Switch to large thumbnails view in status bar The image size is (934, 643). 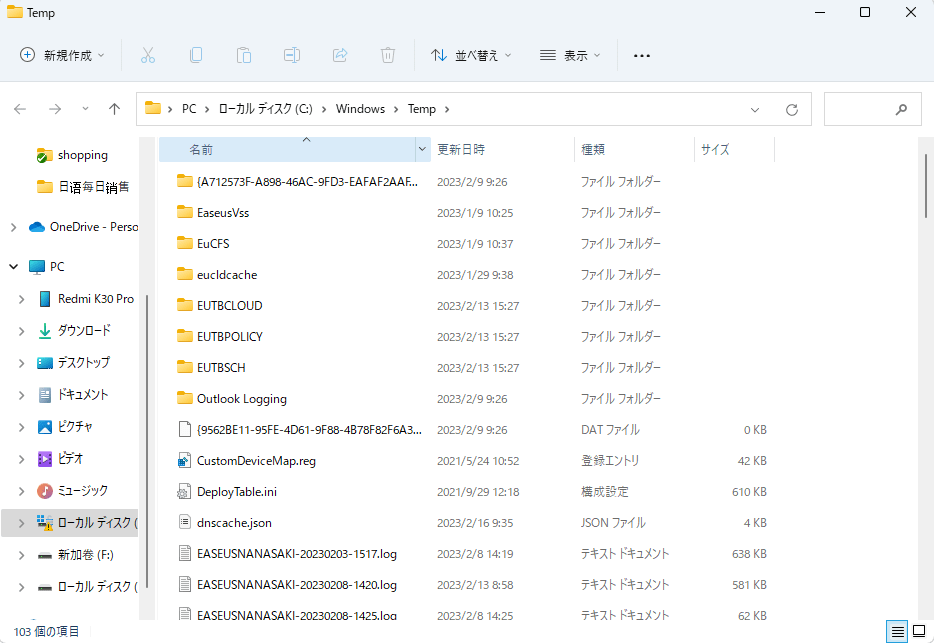(x=920, y=631)
